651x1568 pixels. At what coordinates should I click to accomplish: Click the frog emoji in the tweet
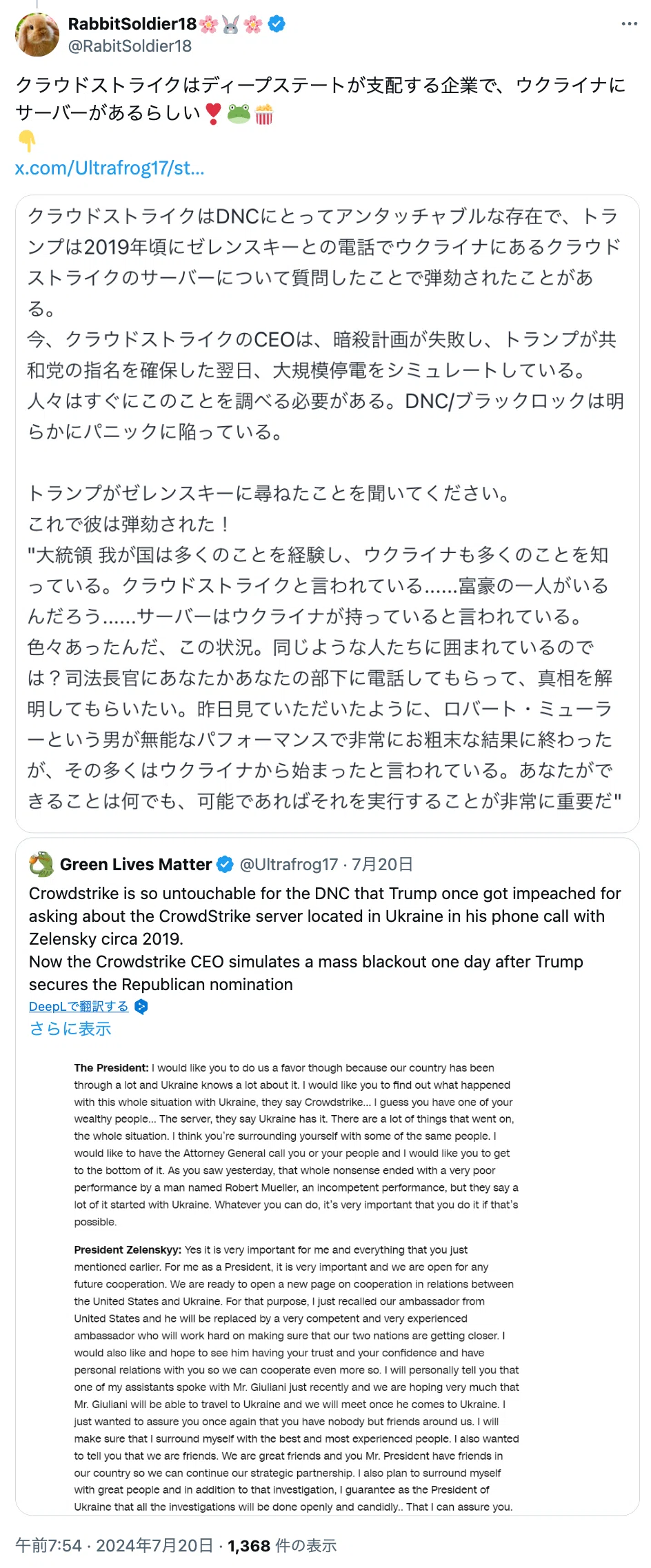pos(238,113)
